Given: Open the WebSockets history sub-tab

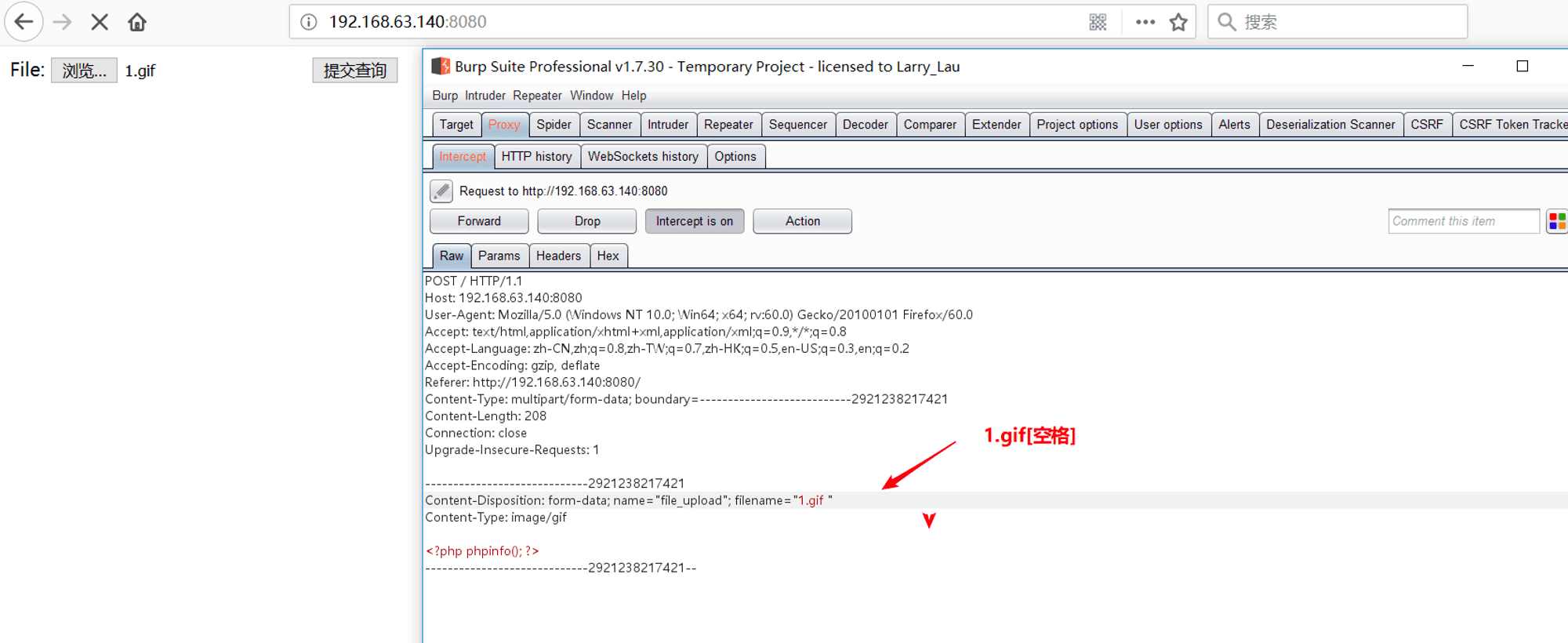Looking at the screenshot, I should click(643, 157).
